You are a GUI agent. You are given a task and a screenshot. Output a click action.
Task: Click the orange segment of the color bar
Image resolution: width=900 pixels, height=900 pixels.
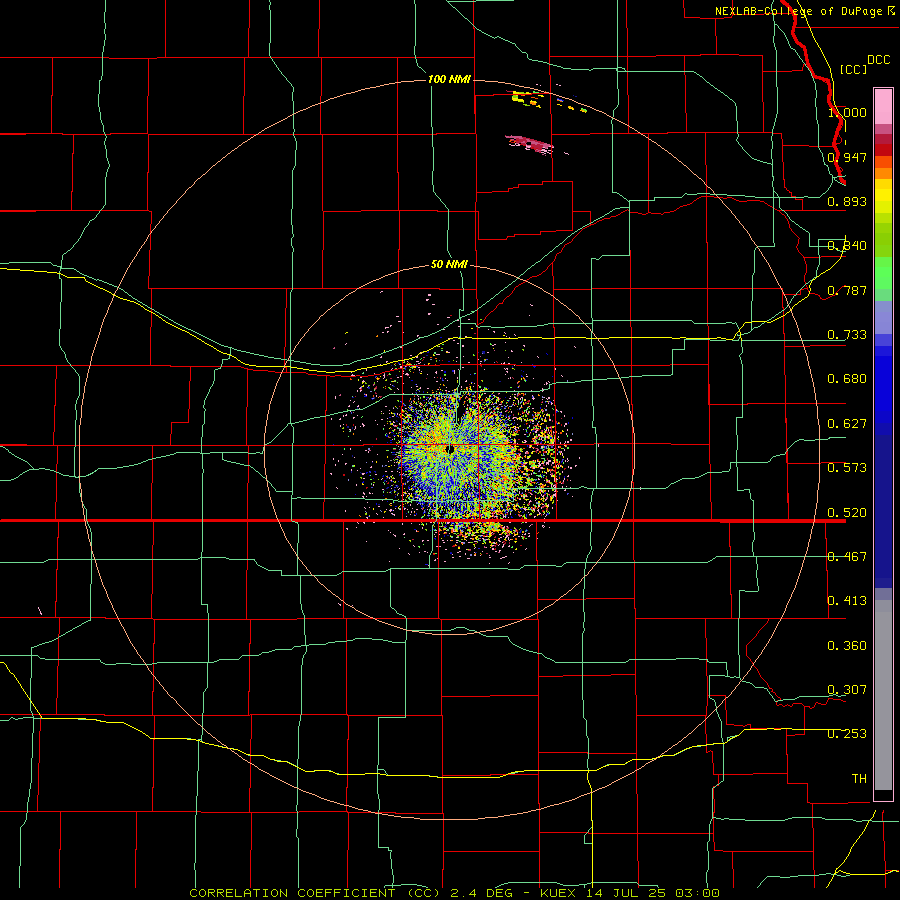click(x=883, y=173)
